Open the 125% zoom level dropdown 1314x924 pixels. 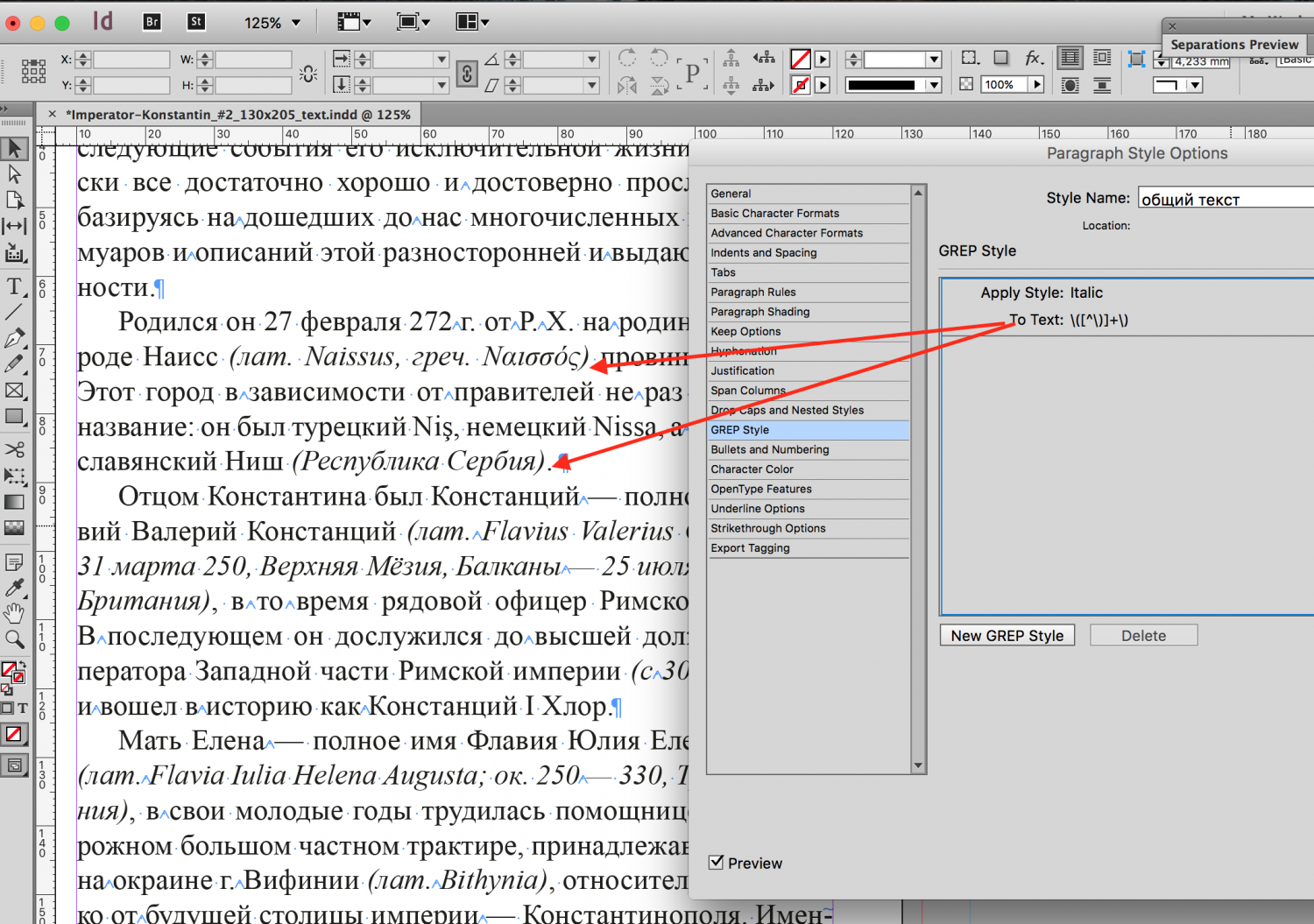pyautogui.click(x=295, y=23)
